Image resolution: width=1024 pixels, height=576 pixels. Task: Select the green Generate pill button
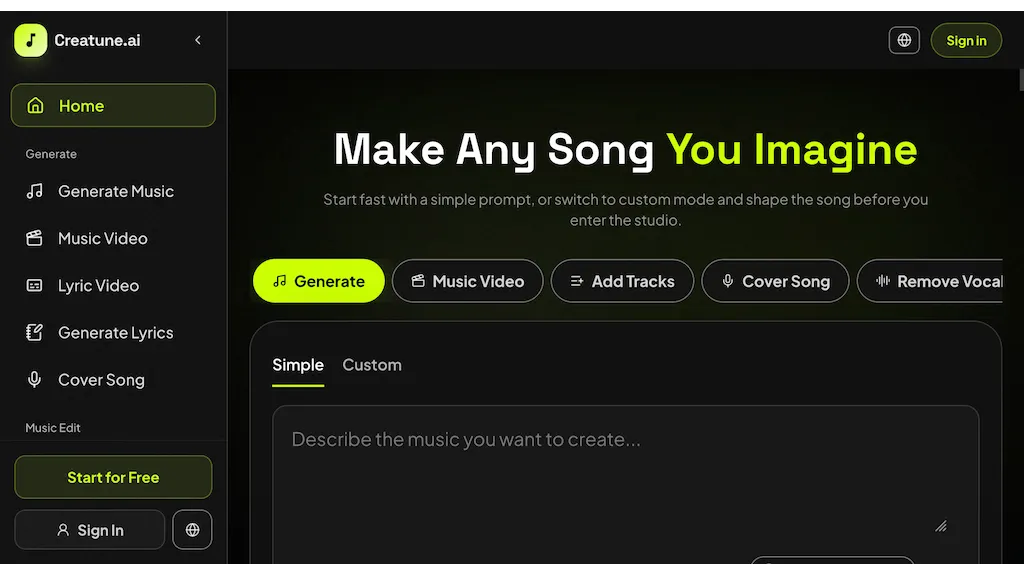coord(319,281)
